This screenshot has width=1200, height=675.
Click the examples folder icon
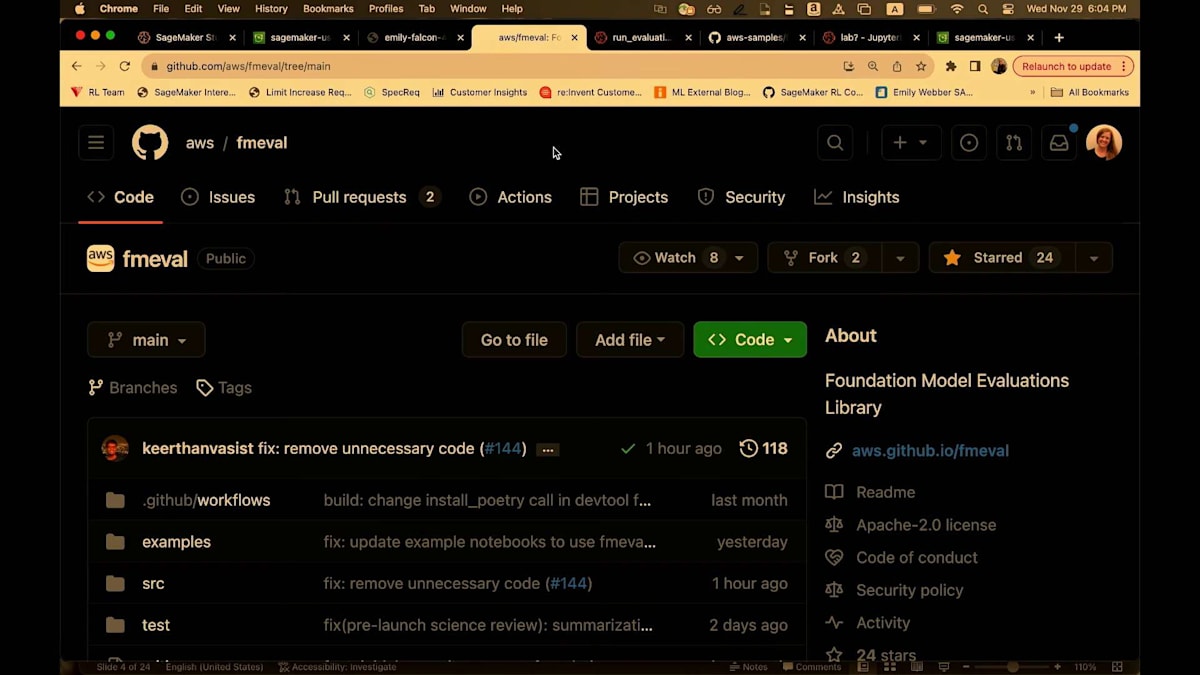click(115, 542)
